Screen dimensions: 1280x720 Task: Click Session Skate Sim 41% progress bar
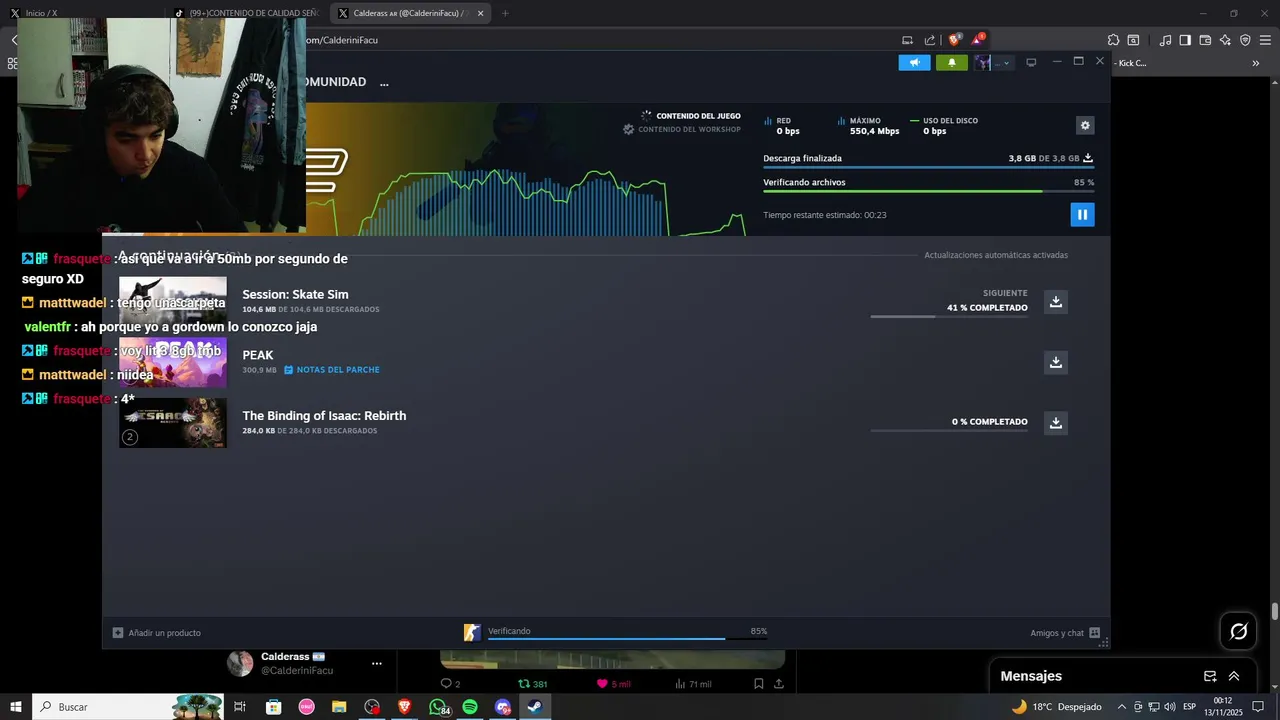pyautogui.click(x=949, y=316)
